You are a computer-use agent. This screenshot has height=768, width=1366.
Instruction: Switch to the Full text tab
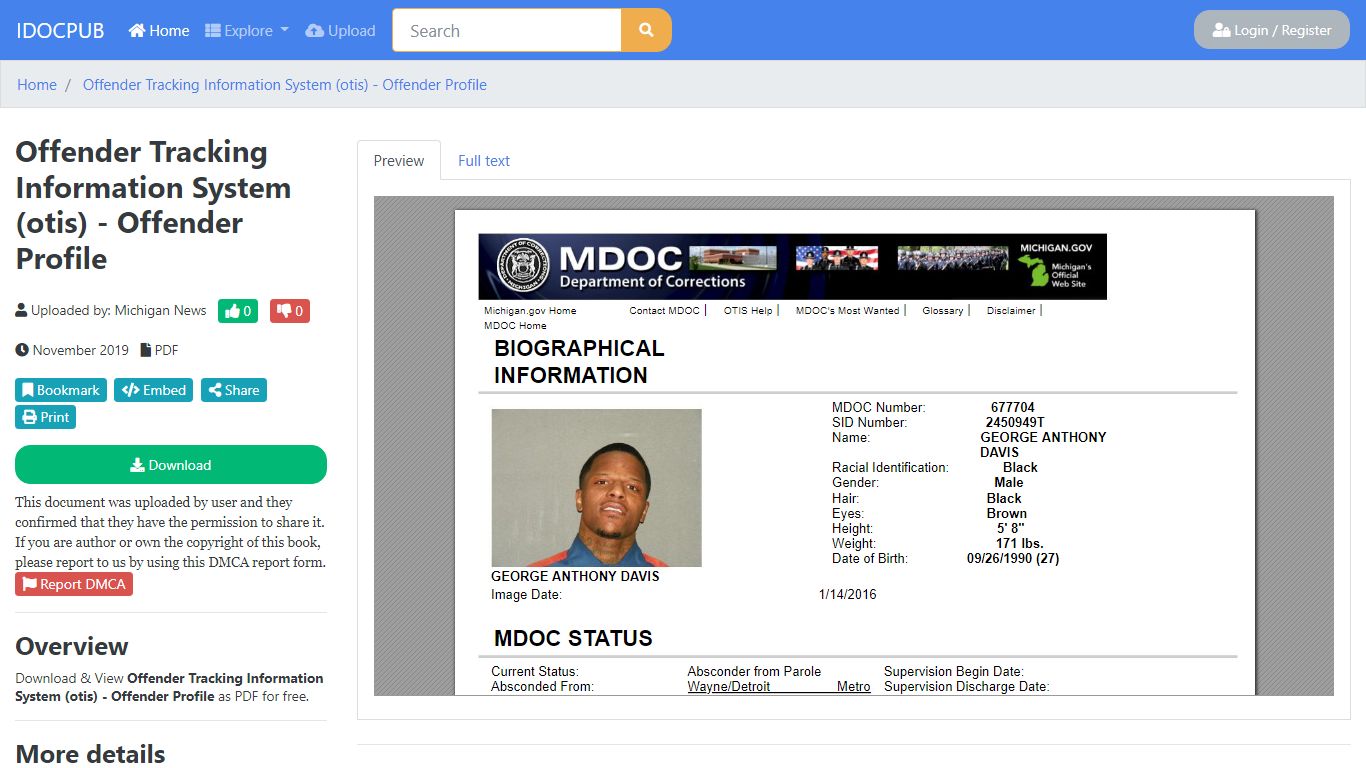point(484,160)
